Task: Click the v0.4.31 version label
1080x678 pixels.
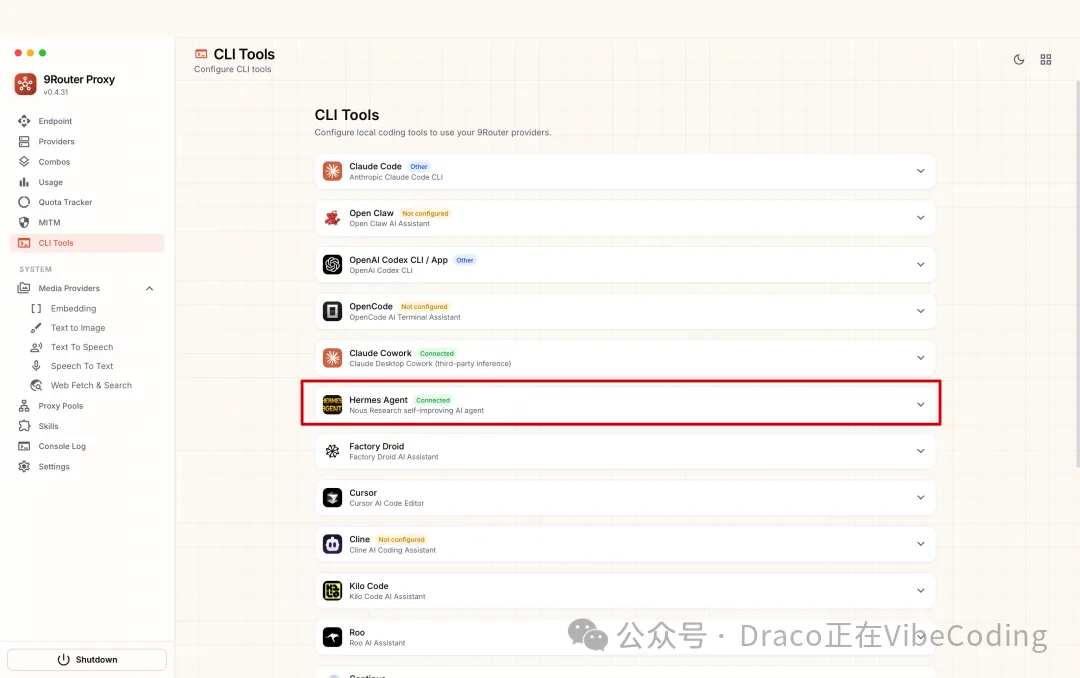Action: point(56,92)
